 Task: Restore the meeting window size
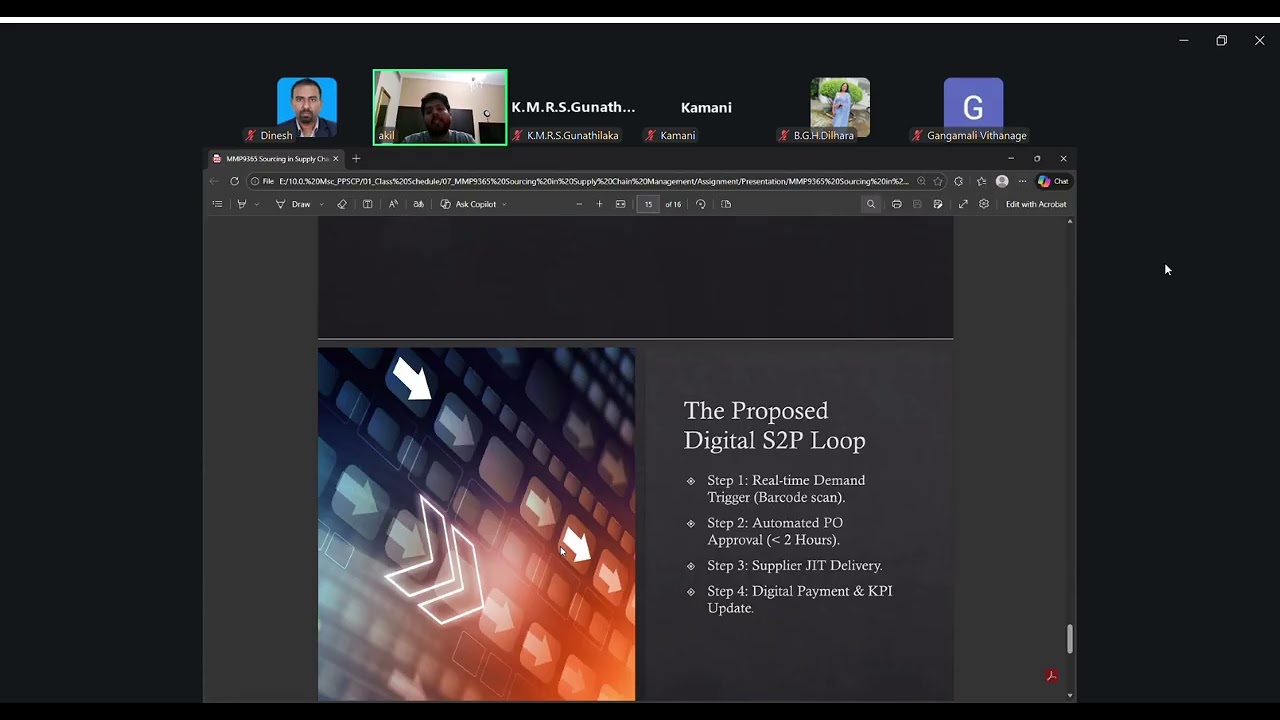coord(1221,40)
